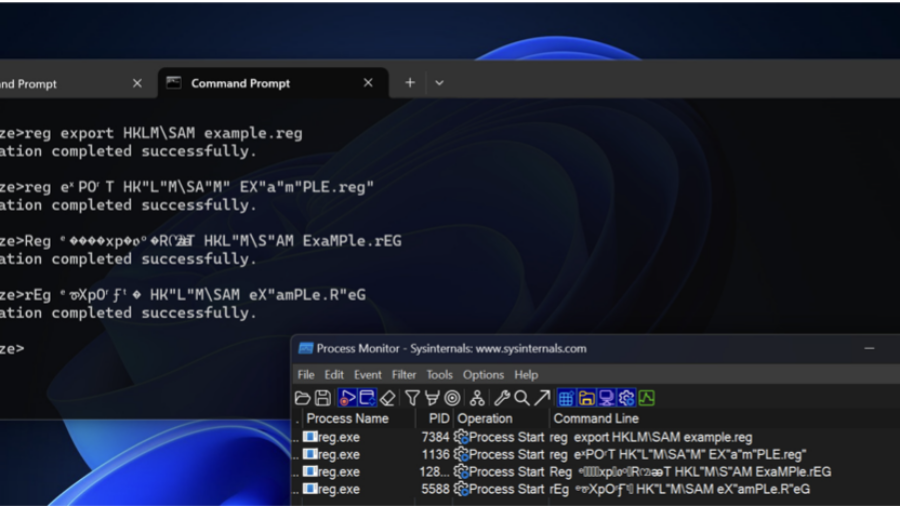Toggle Show File System Activity filter
Viewport: 900px width, 506px height.
pos(586,398)
